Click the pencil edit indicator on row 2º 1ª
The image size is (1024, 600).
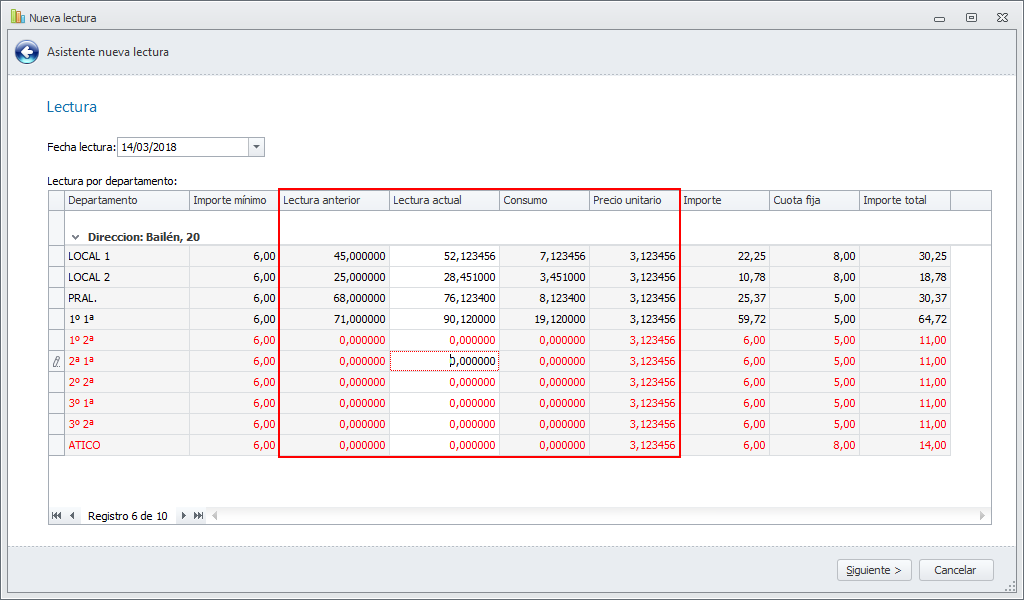[x=57, y=361]
